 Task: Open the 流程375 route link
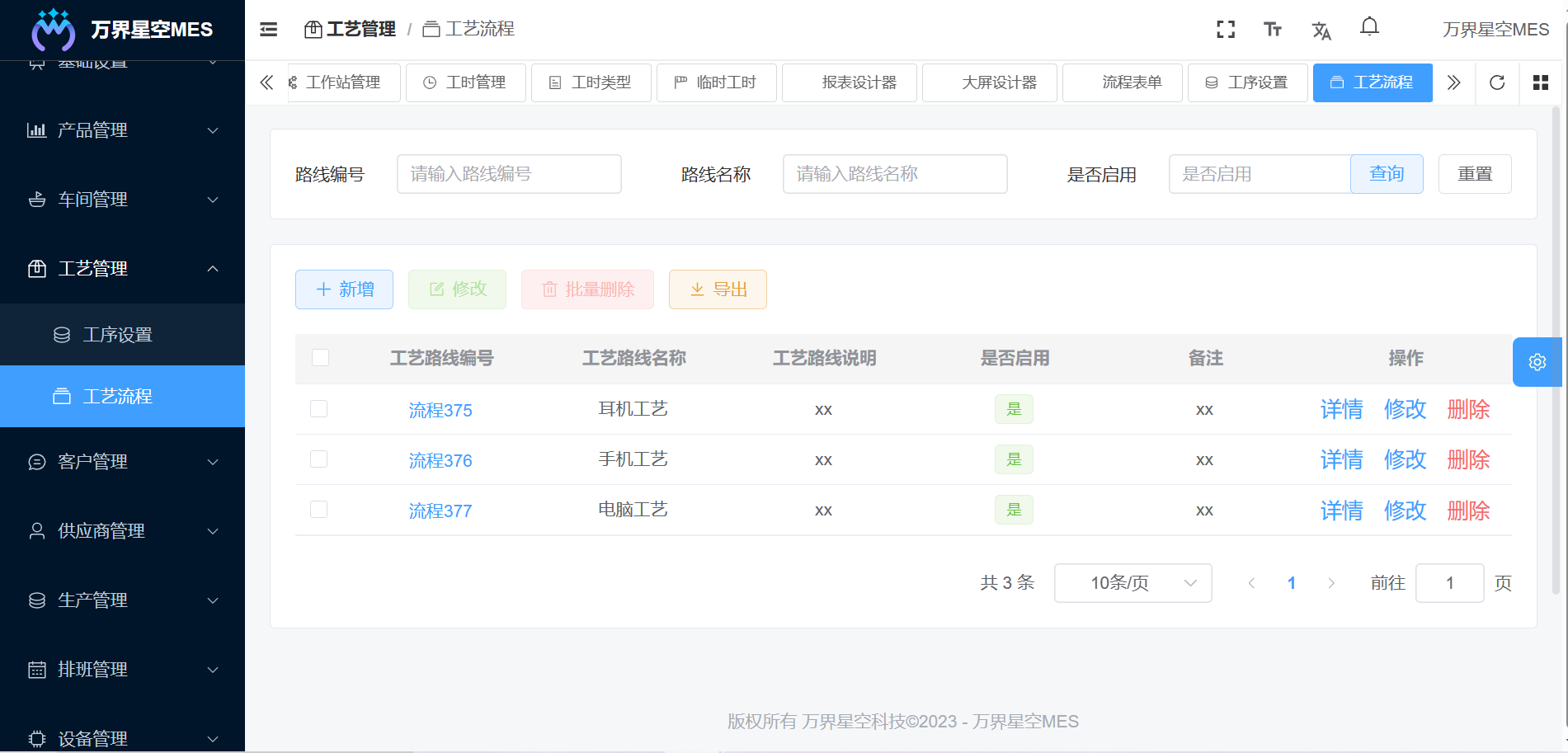click(440, 410)
